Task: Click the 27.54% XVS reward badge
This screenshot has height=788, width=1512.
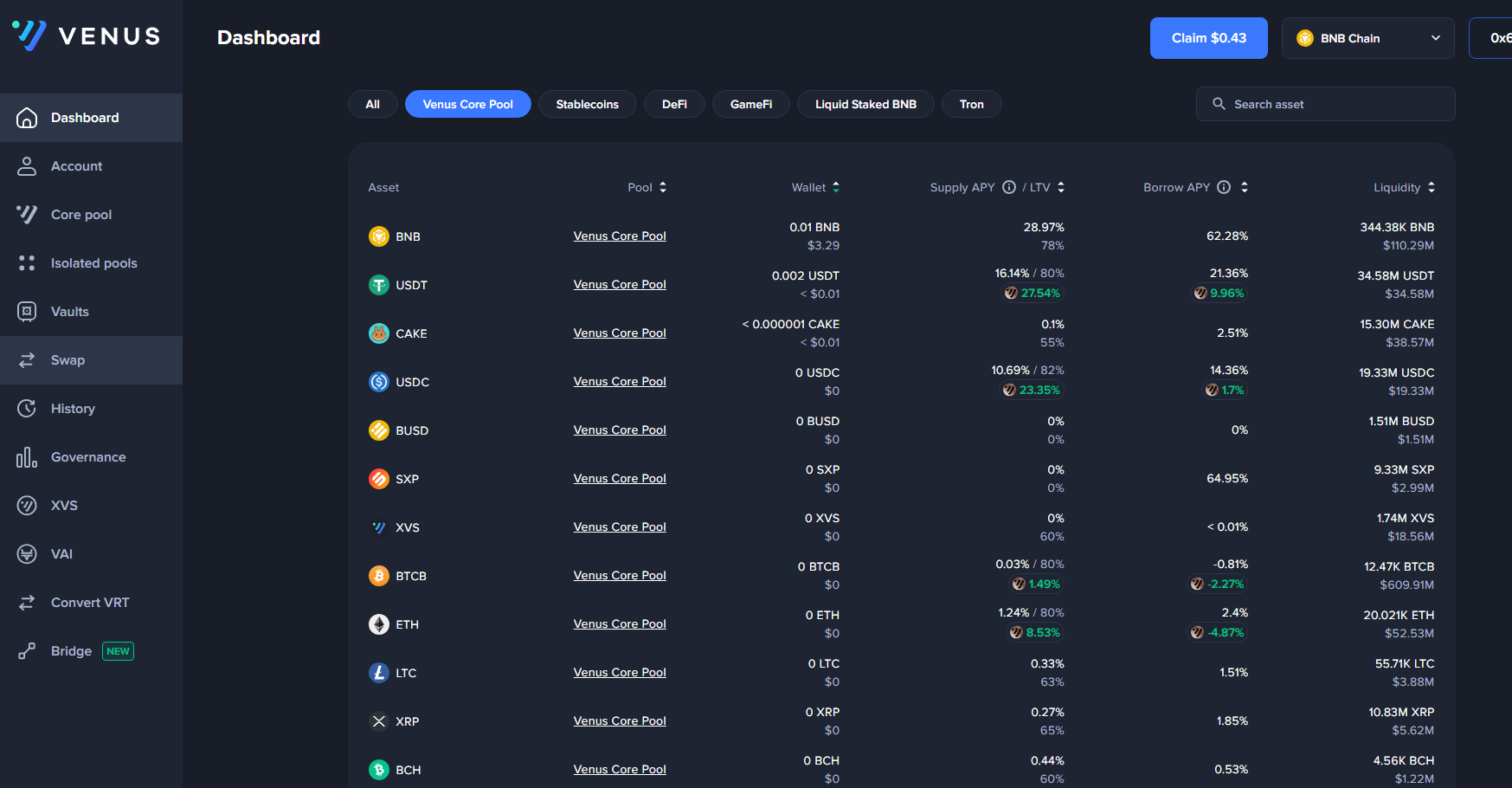Action: (x=1032, y=294)
